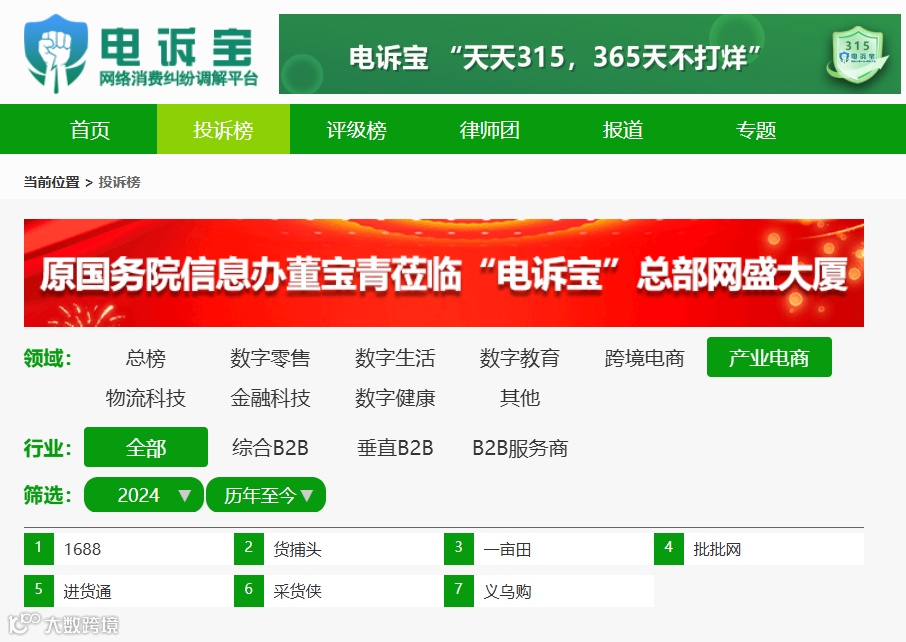Select the 产业电商 domain filter
The image size is (906, 642).
pos(769,357)
